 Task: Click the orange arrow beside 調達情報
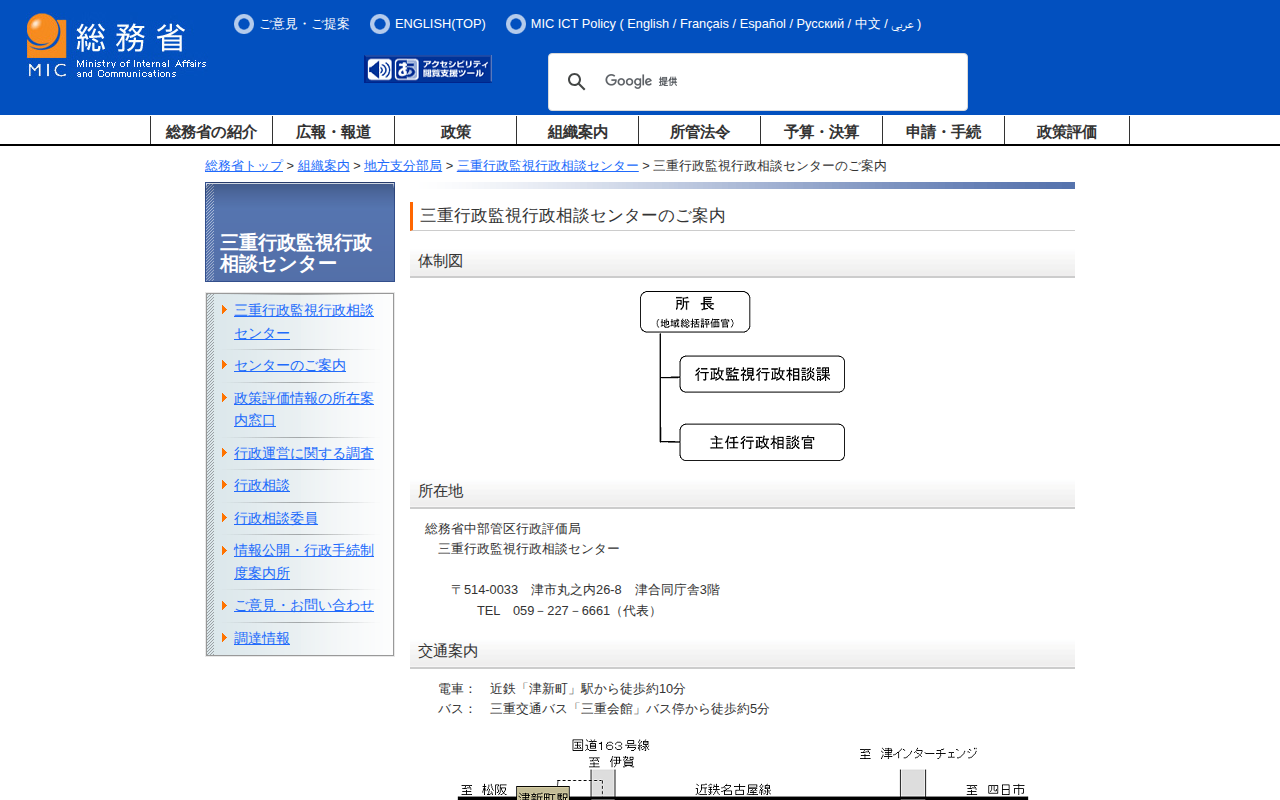[225, 638]
